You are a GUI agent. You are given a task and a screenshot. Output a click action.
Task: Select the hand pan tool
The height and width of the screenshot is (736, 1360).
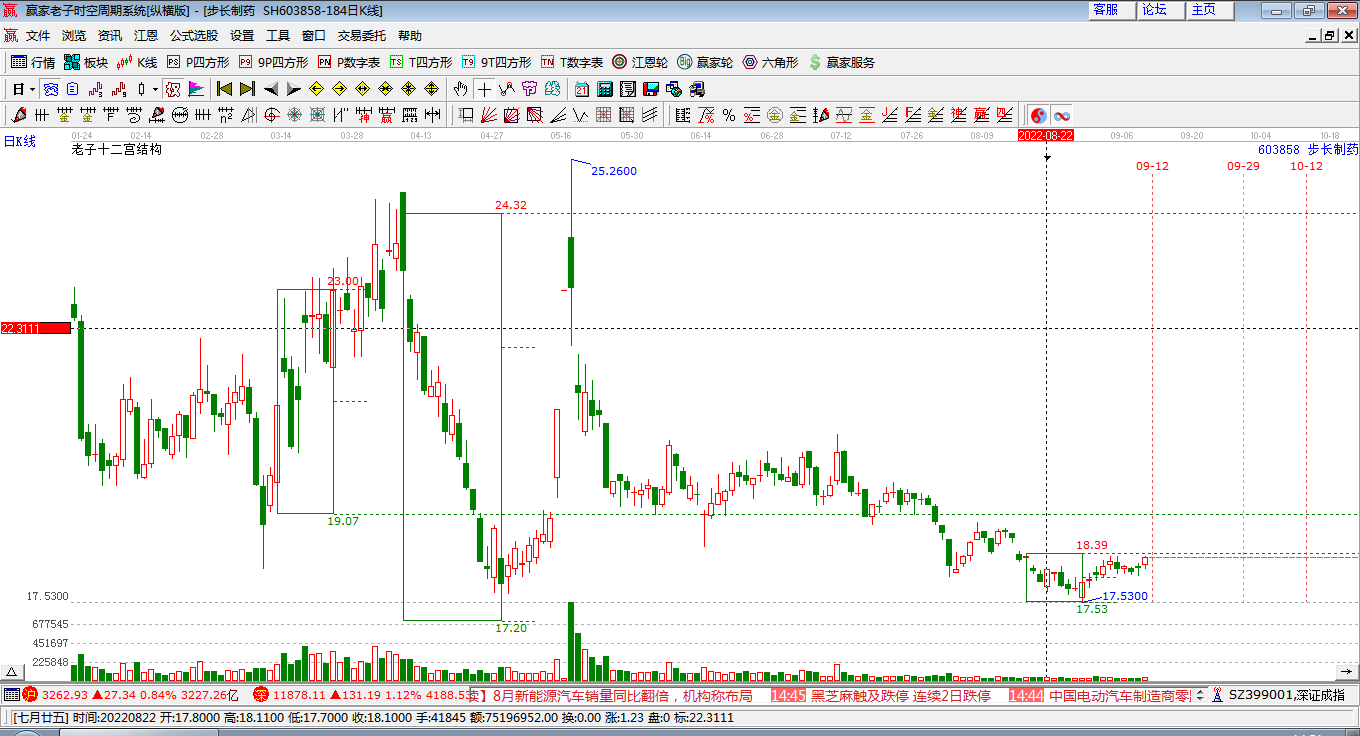tap(460, 89)
